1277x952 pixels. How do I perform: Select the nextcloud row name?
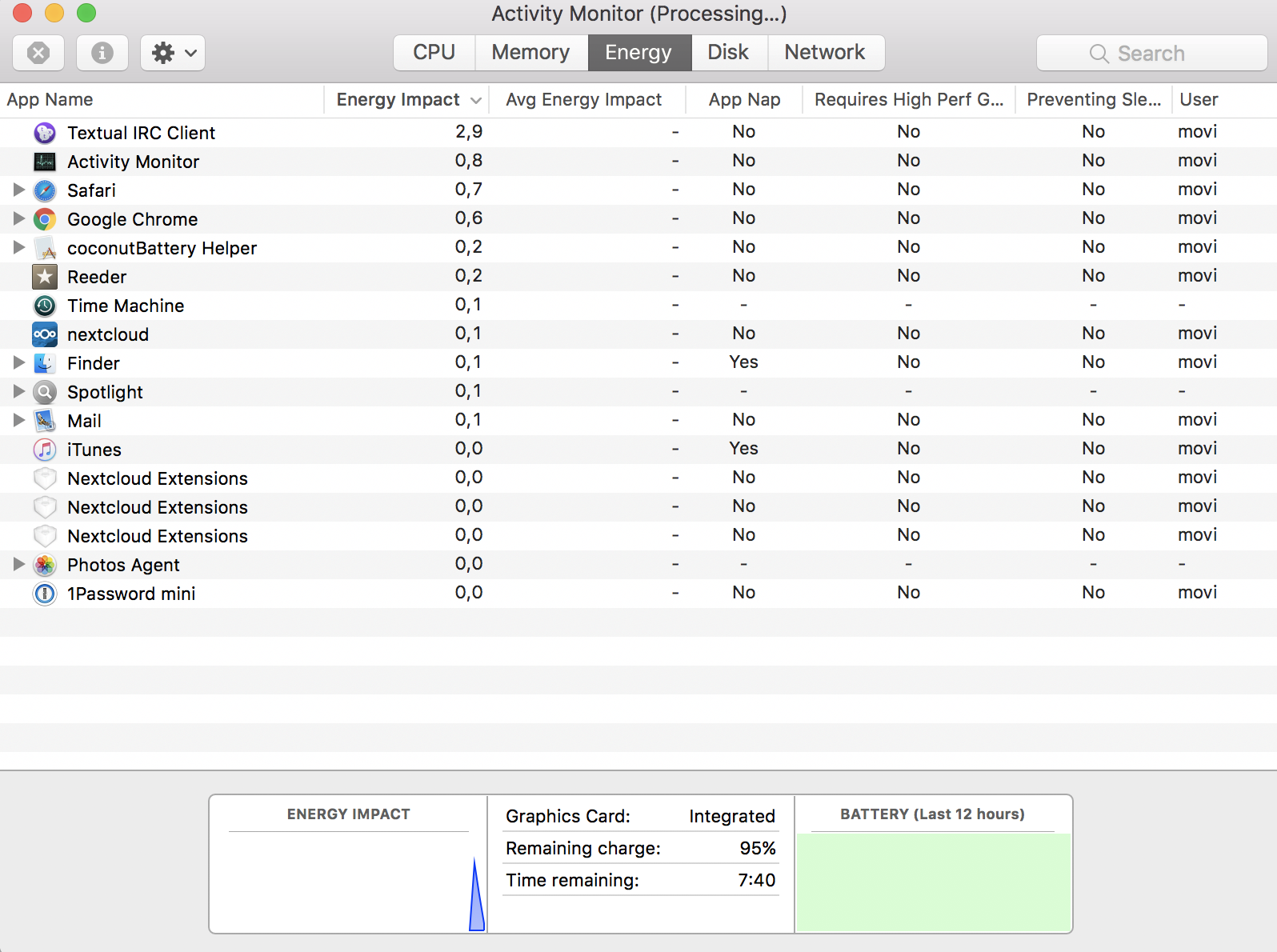(108, 334)
